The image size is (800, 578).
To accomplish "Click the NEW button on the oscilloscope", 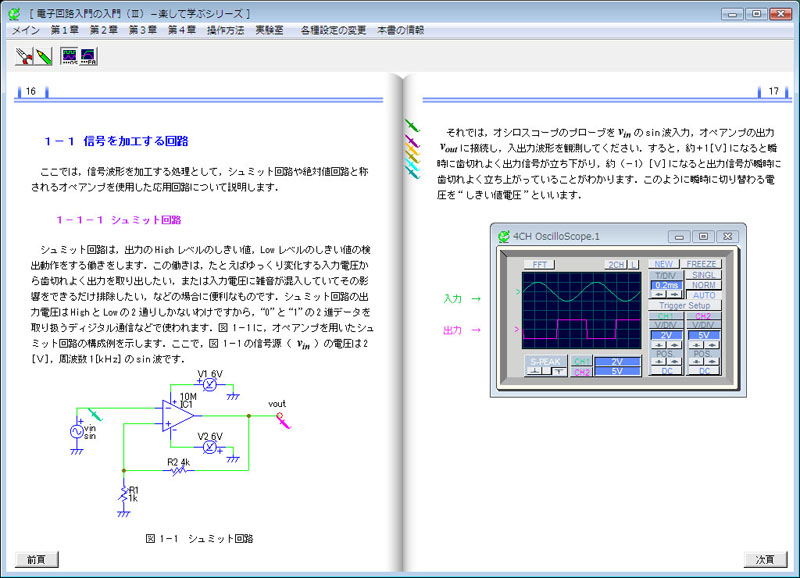I will pos(664,264).
